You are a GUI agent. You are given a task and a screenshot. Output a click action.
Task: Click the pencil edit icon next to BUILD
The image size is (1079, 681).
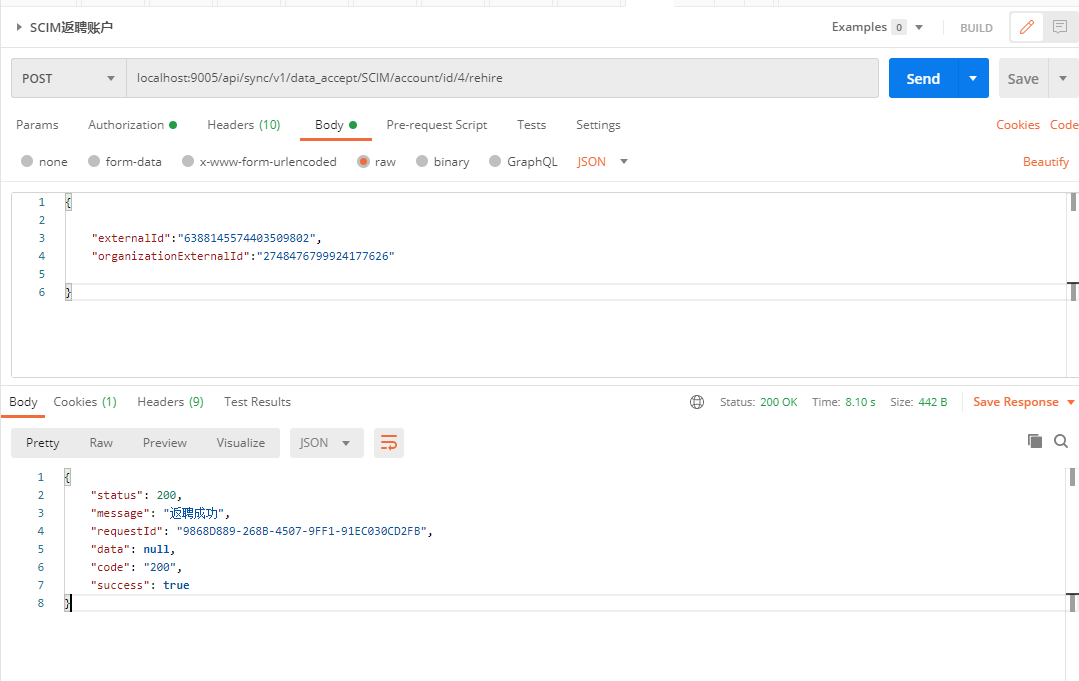point(1025,28)
